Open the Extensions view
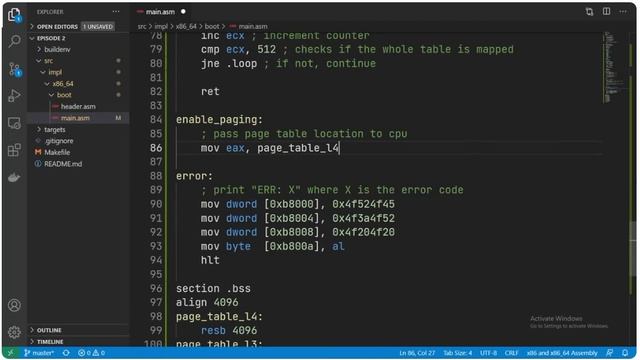The width and height of the screenshot is (640, 360). pos(14,150)
